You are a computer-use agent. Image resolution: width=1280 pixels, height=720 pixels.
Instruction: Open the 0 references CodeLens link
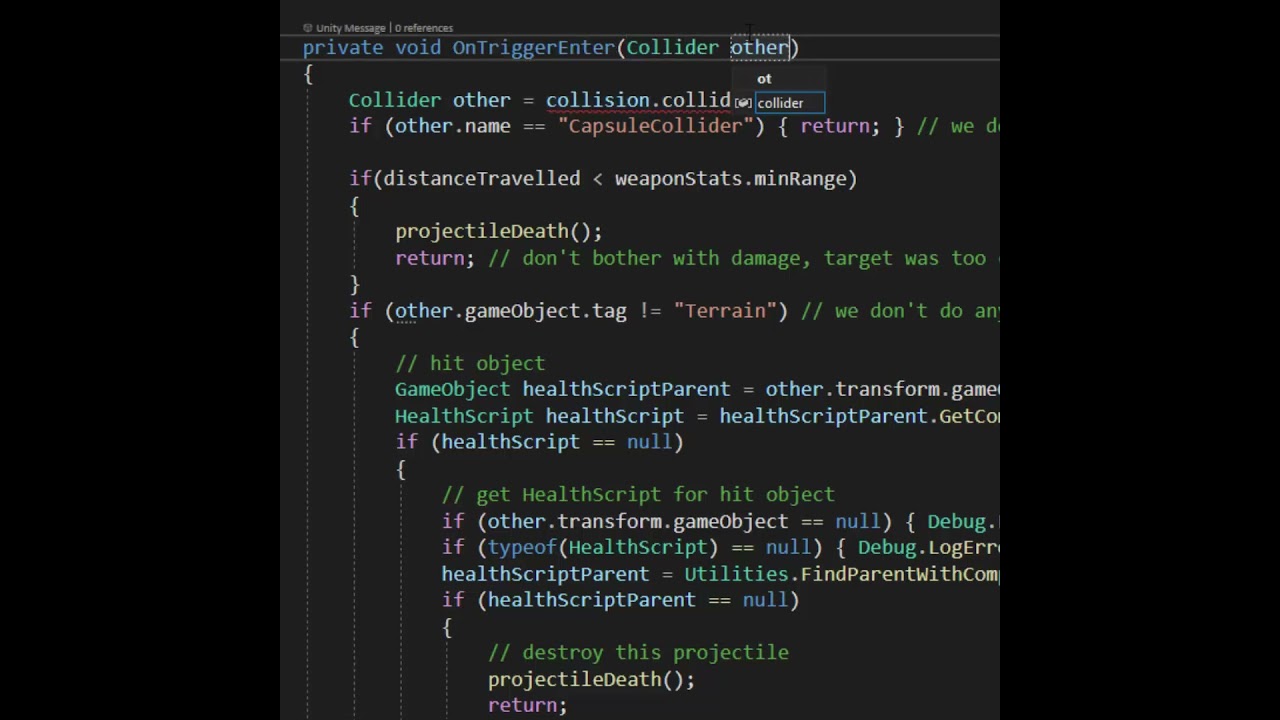pyautogui.click(x=424, y=28)
